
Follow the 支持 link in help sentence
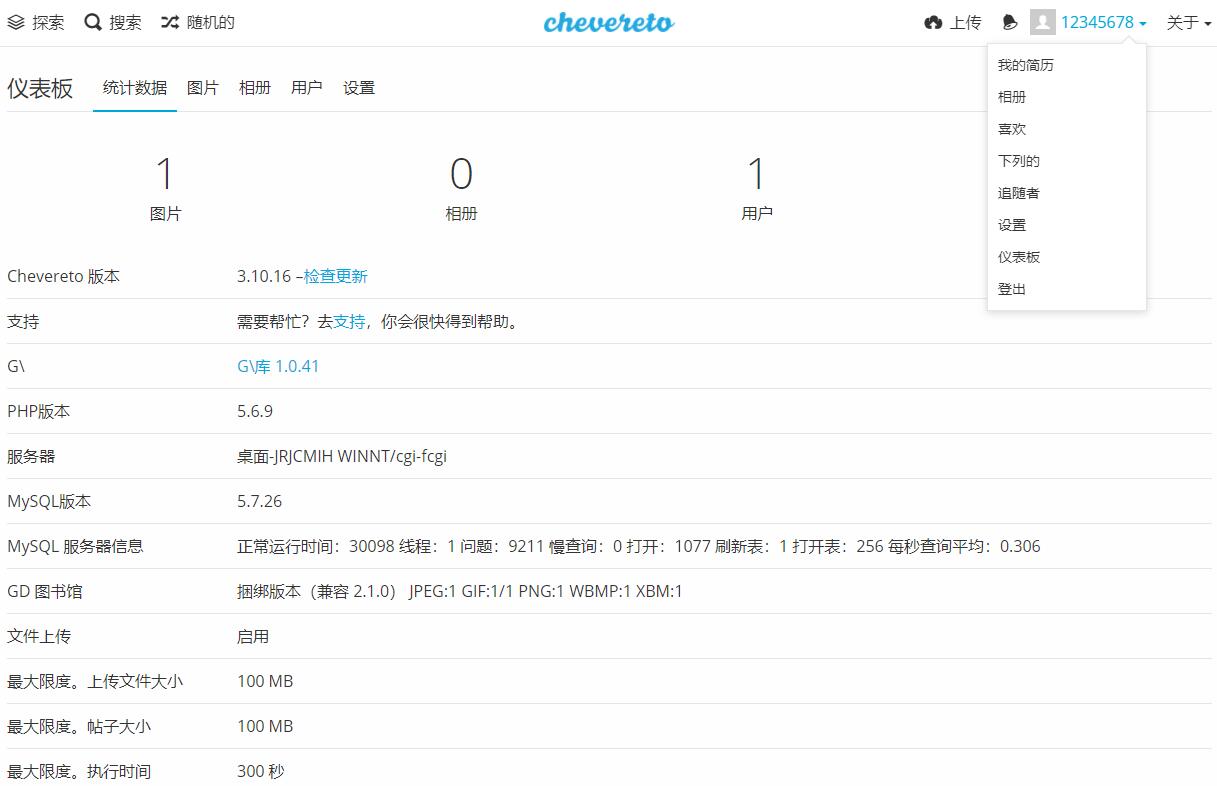tap(349, 321)
